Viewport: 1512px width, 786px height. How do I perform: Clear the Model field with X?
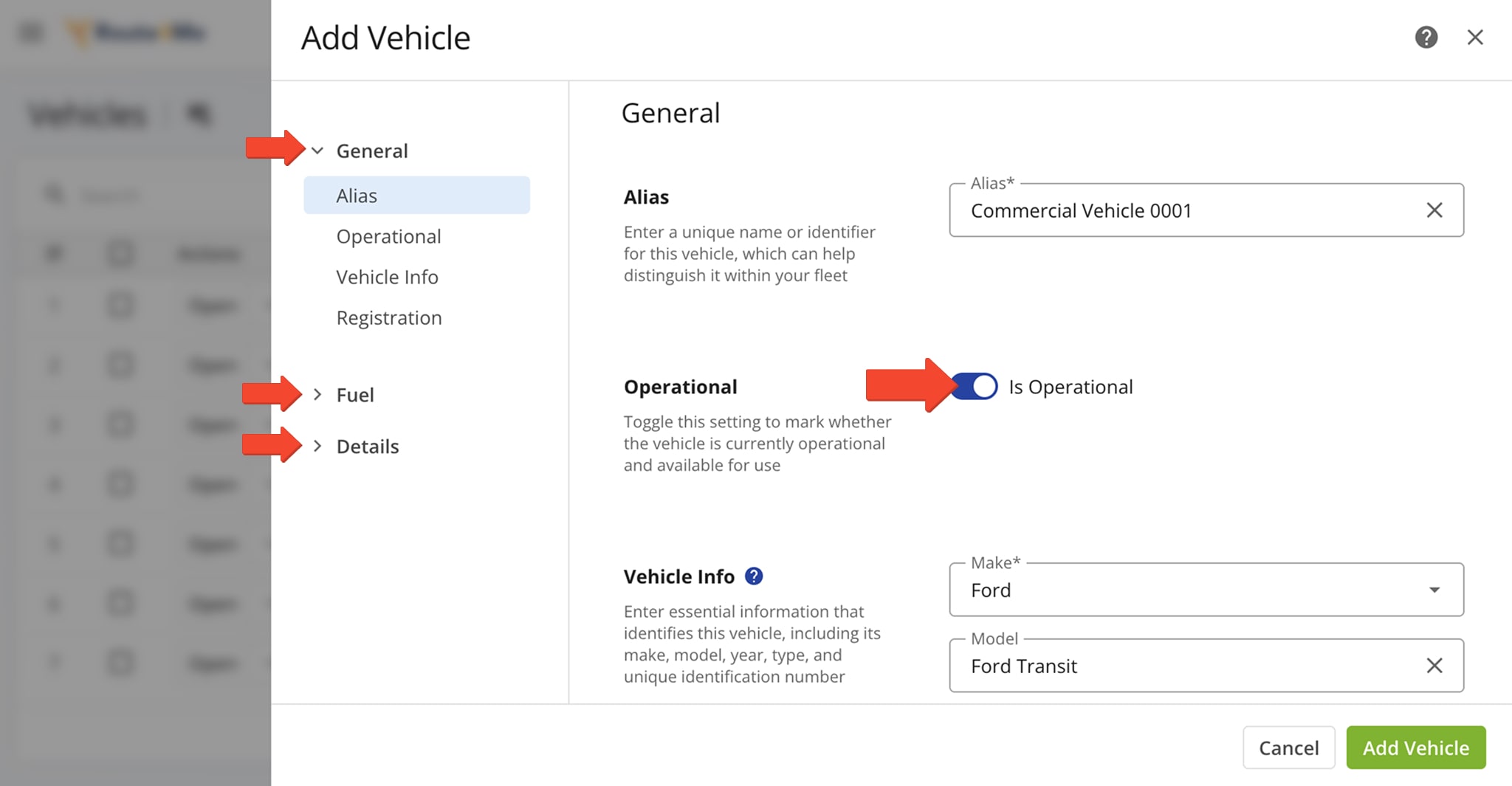pyautogui.click(x=1434, y=666)
